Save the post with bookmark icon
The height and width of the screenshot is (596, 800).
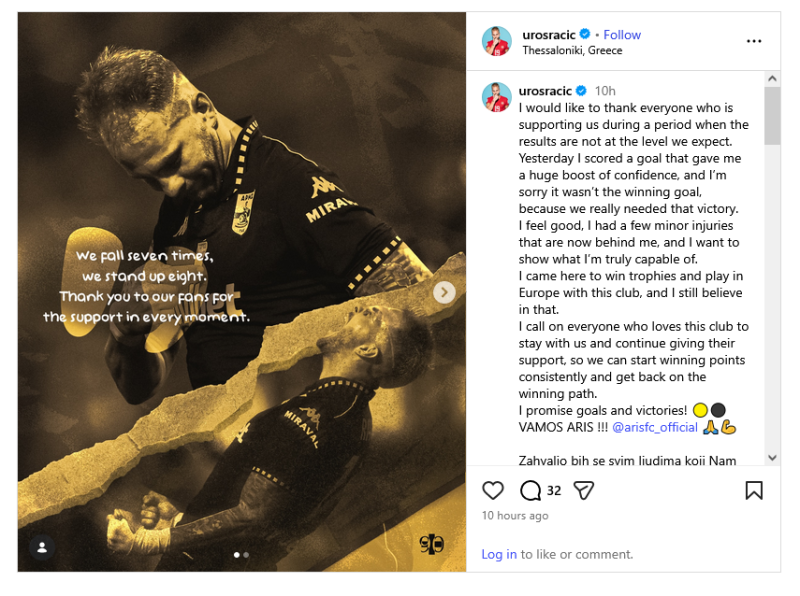[754, 490]
